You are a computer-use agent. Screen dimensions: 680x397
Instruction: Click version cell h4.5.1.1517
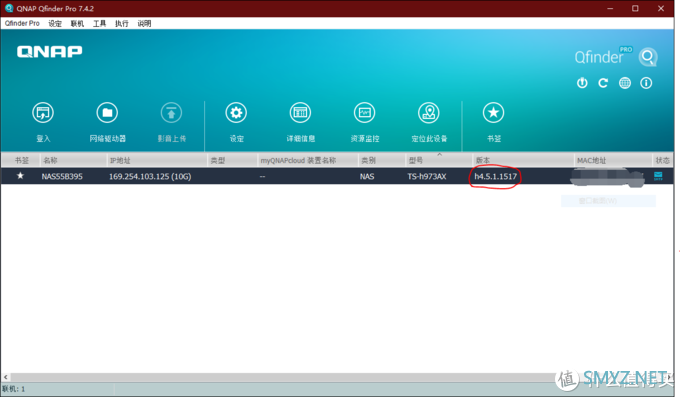[x=496, y=176]
